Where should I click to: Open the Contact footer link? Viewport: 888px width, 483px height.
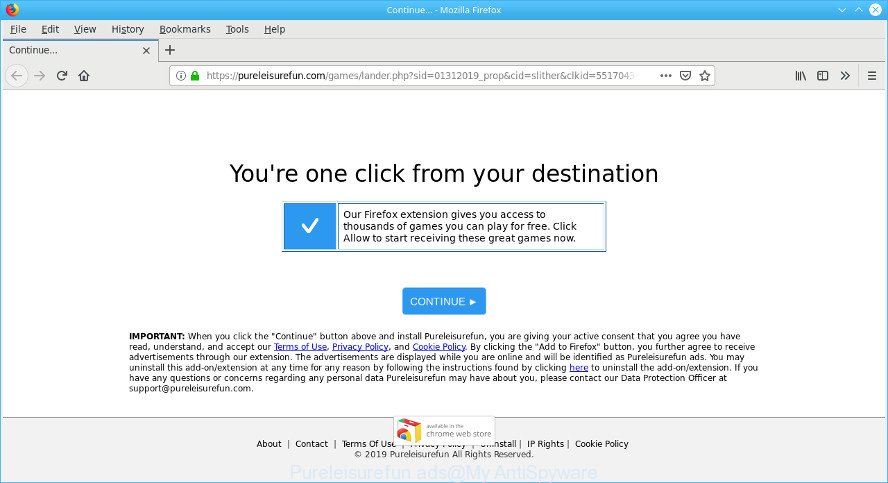(x=311, y=444)
